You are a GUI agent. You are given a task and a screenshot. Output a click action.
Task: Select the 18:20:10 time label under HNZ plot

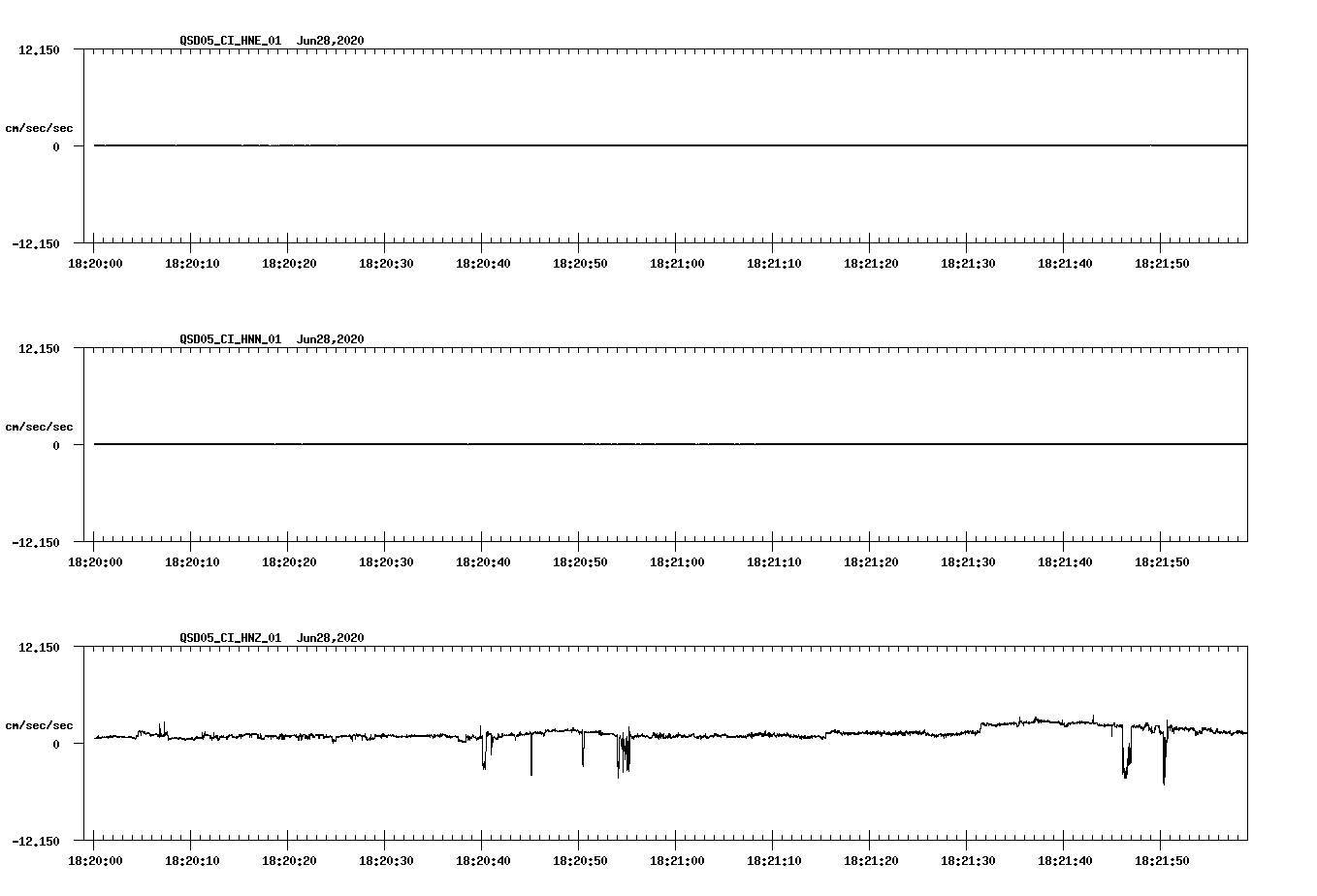click(192, 861)
